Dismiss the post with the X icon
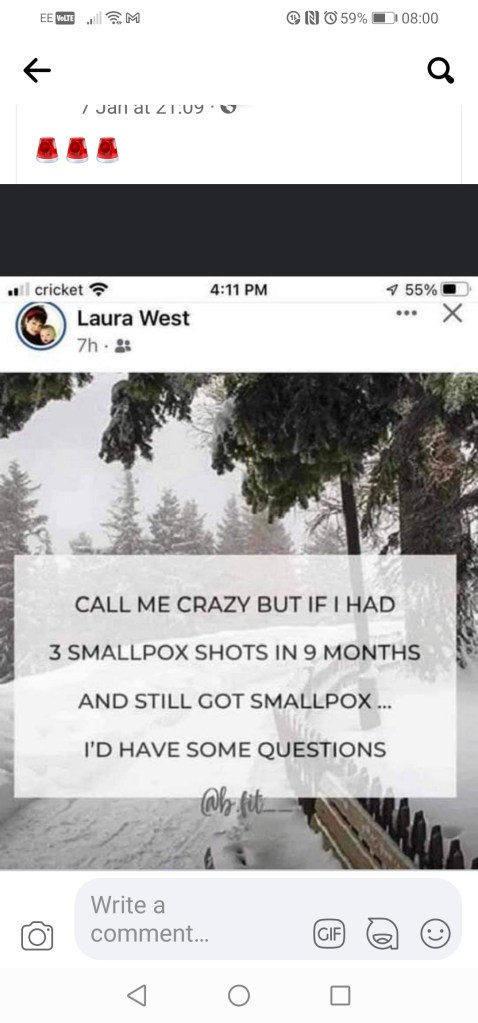Viewport: 478px width, 1023px height. [x=452, y=314]
